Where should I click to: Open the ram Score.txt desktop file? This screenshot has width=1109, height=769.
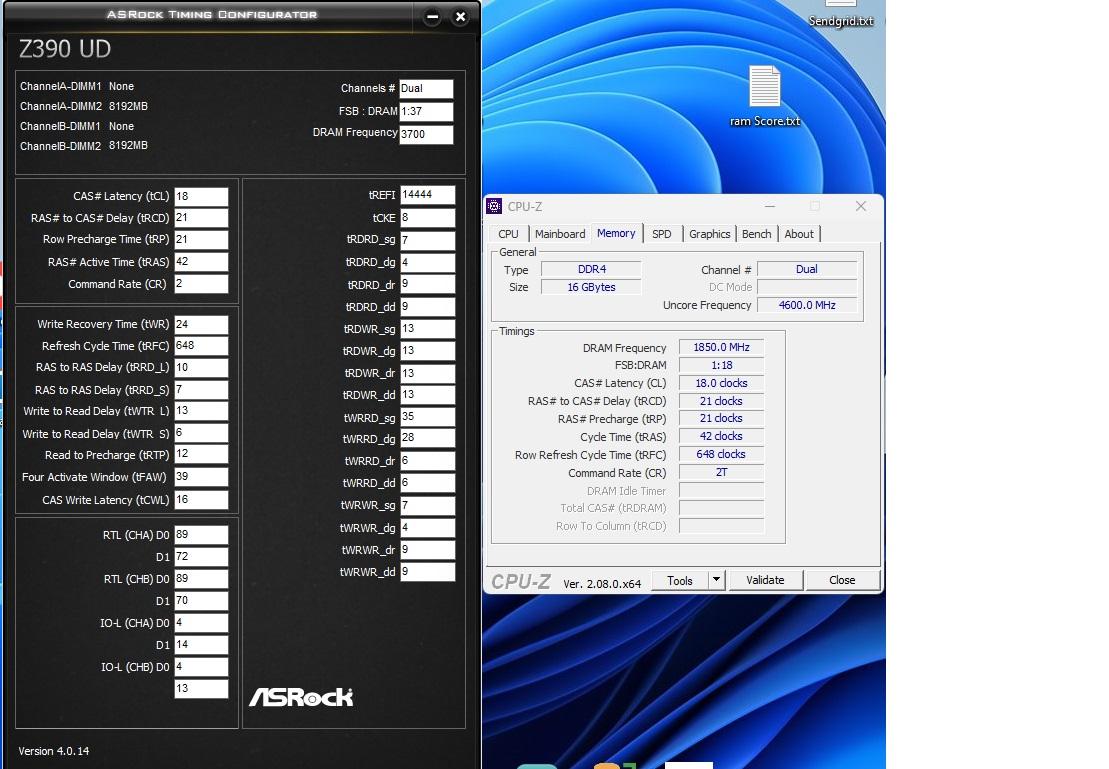pos(764,88)
